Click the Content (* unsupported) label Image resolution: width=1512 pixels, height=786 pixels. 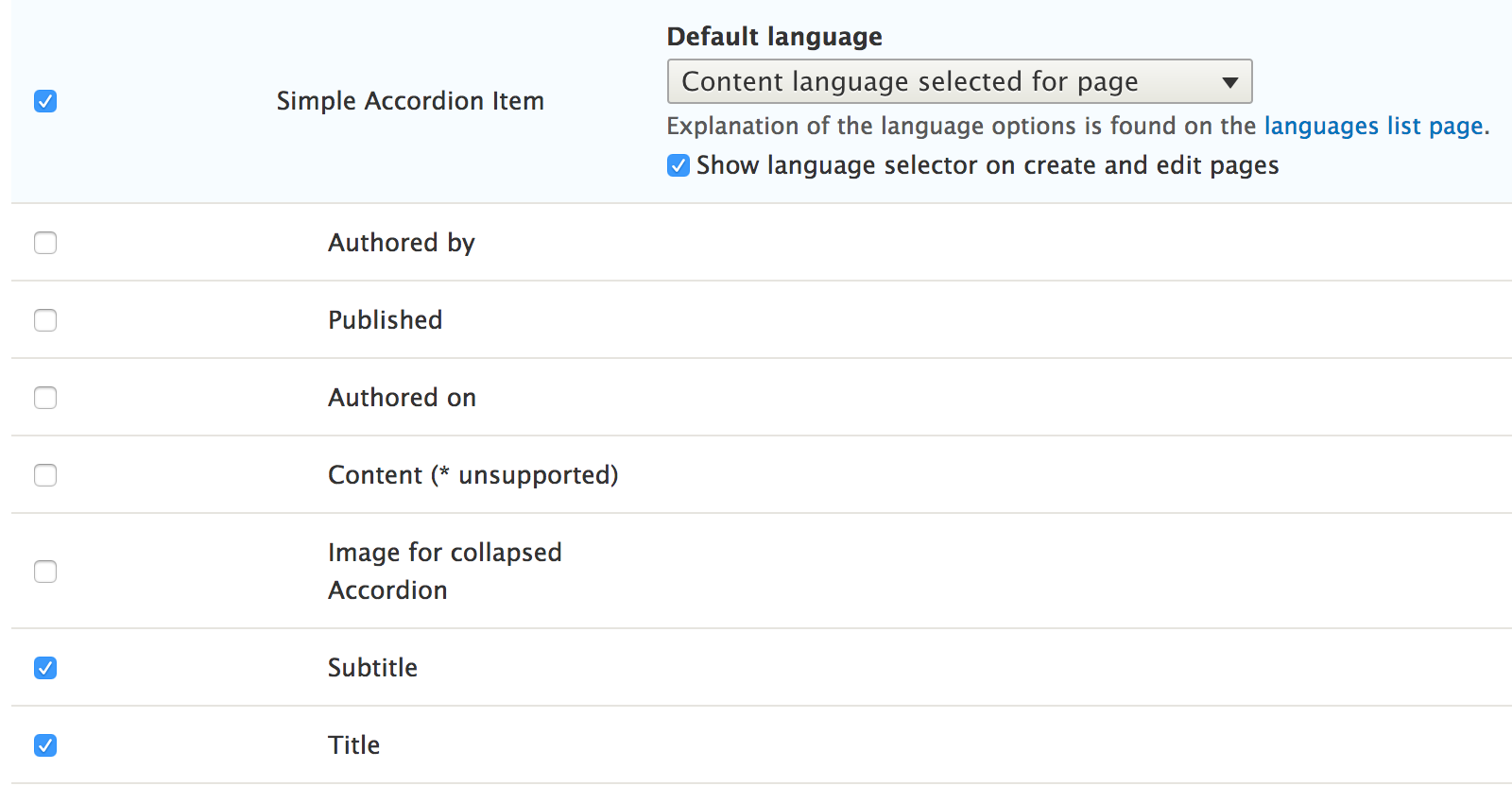click(472, 475)
